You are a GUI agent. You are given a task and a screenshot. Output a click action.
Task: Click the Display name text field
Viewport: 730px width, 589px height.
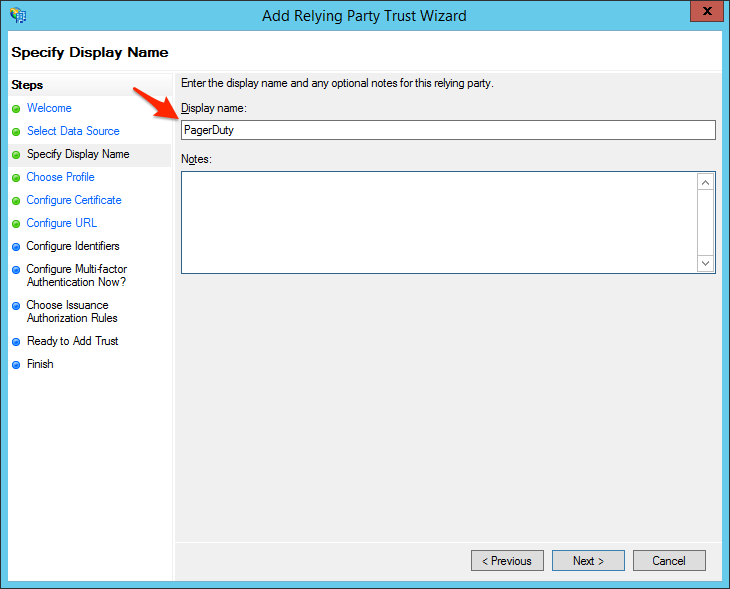coord(448,130)
